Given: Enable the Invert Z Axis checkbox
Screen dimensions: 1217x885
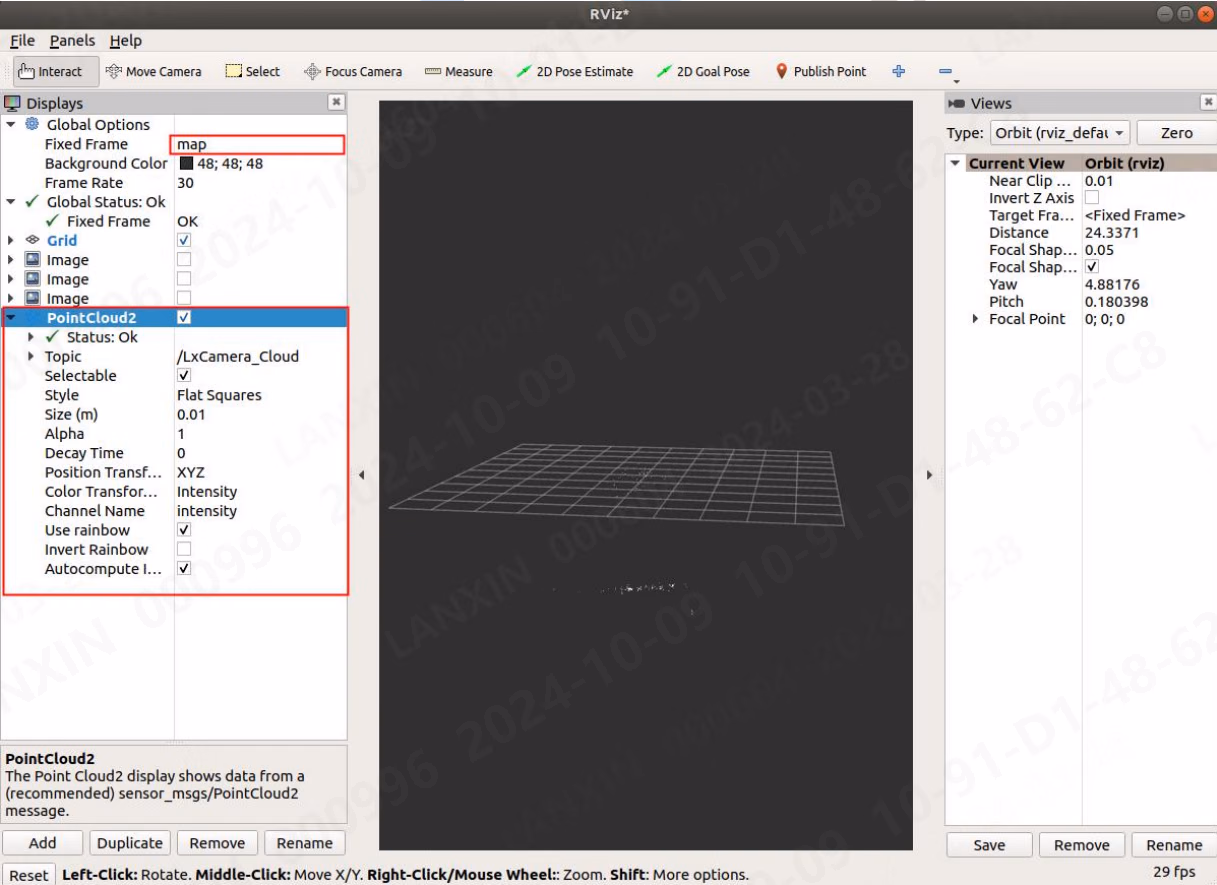Looking at the screenshot, I should pos(1092,198).
